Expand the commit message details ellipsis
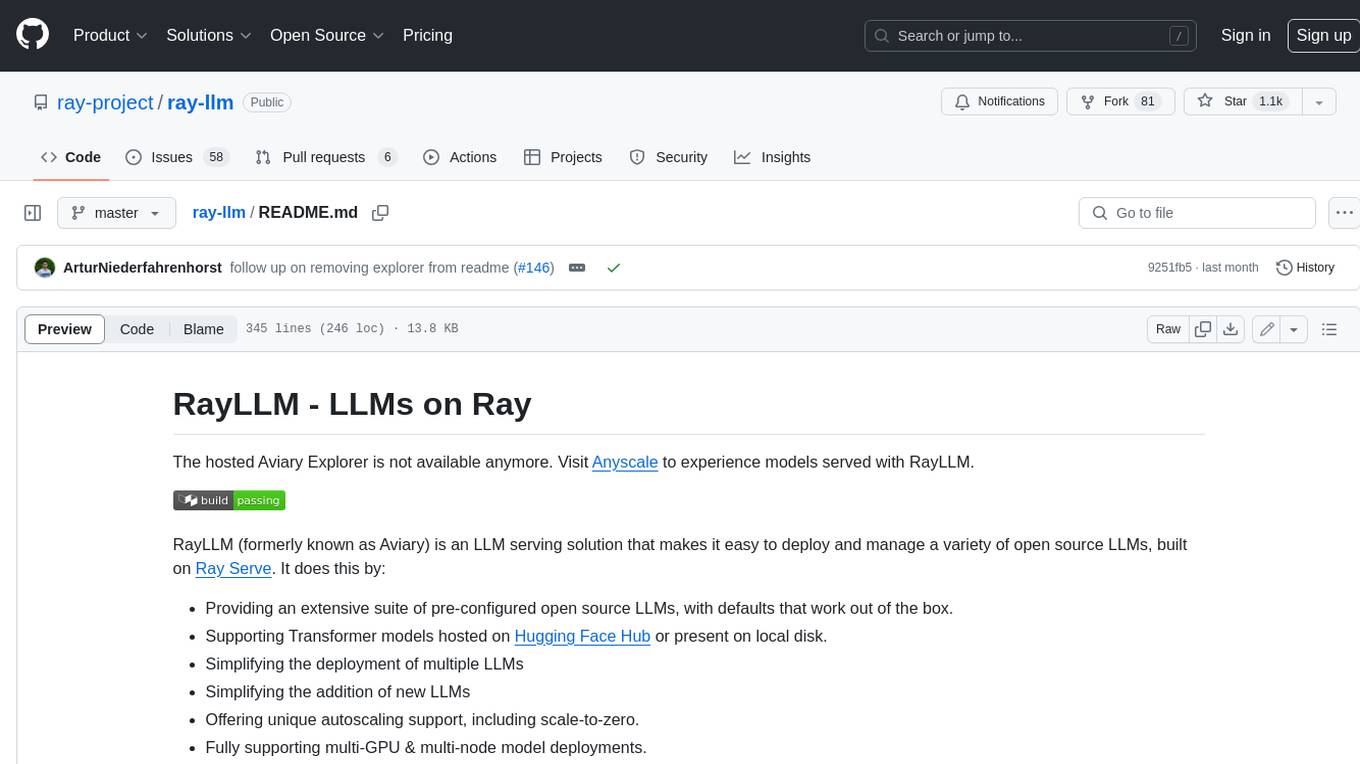The height and width of the screenshot is (764, 1360). coord(577,268)
